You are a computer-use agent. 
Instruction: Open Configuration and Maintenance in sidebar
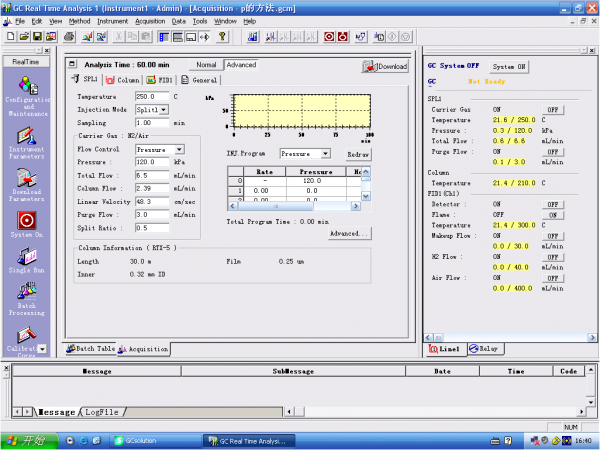[26, 87]
